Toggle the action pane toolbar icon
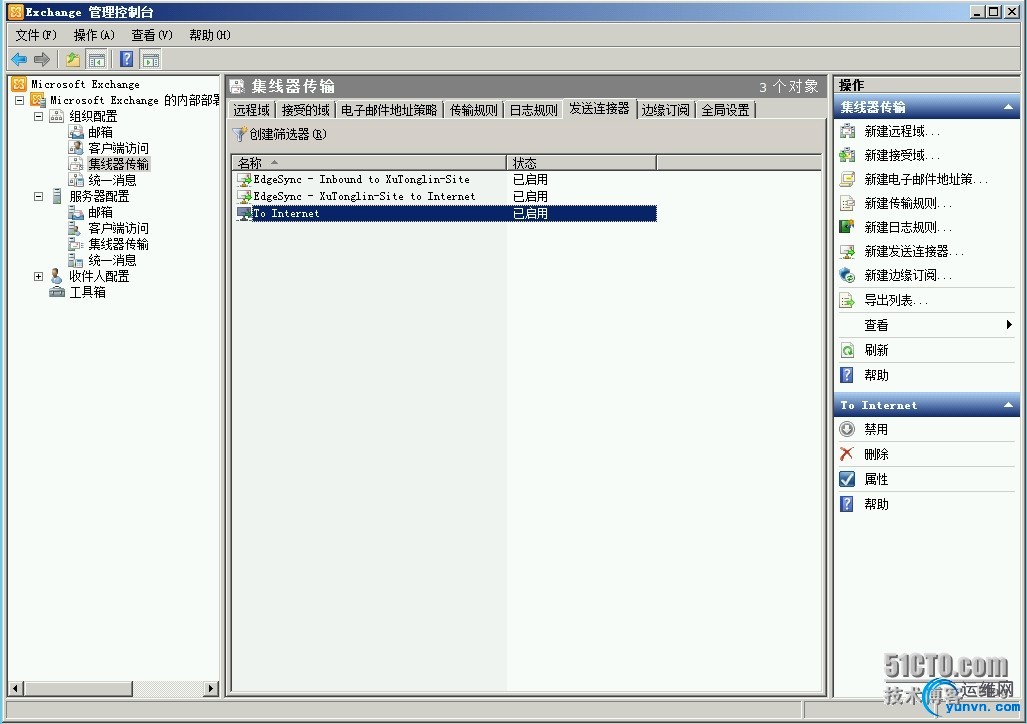Screen dimensions: 1027x724 [151, 60]
